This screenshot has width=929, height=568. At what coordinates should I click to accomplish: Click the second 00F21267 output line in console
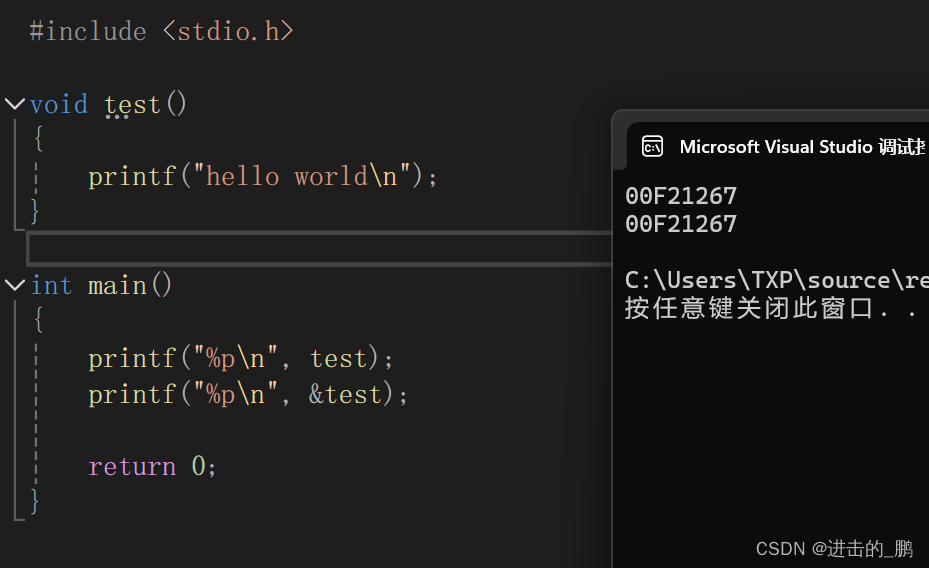coord(681,224)
